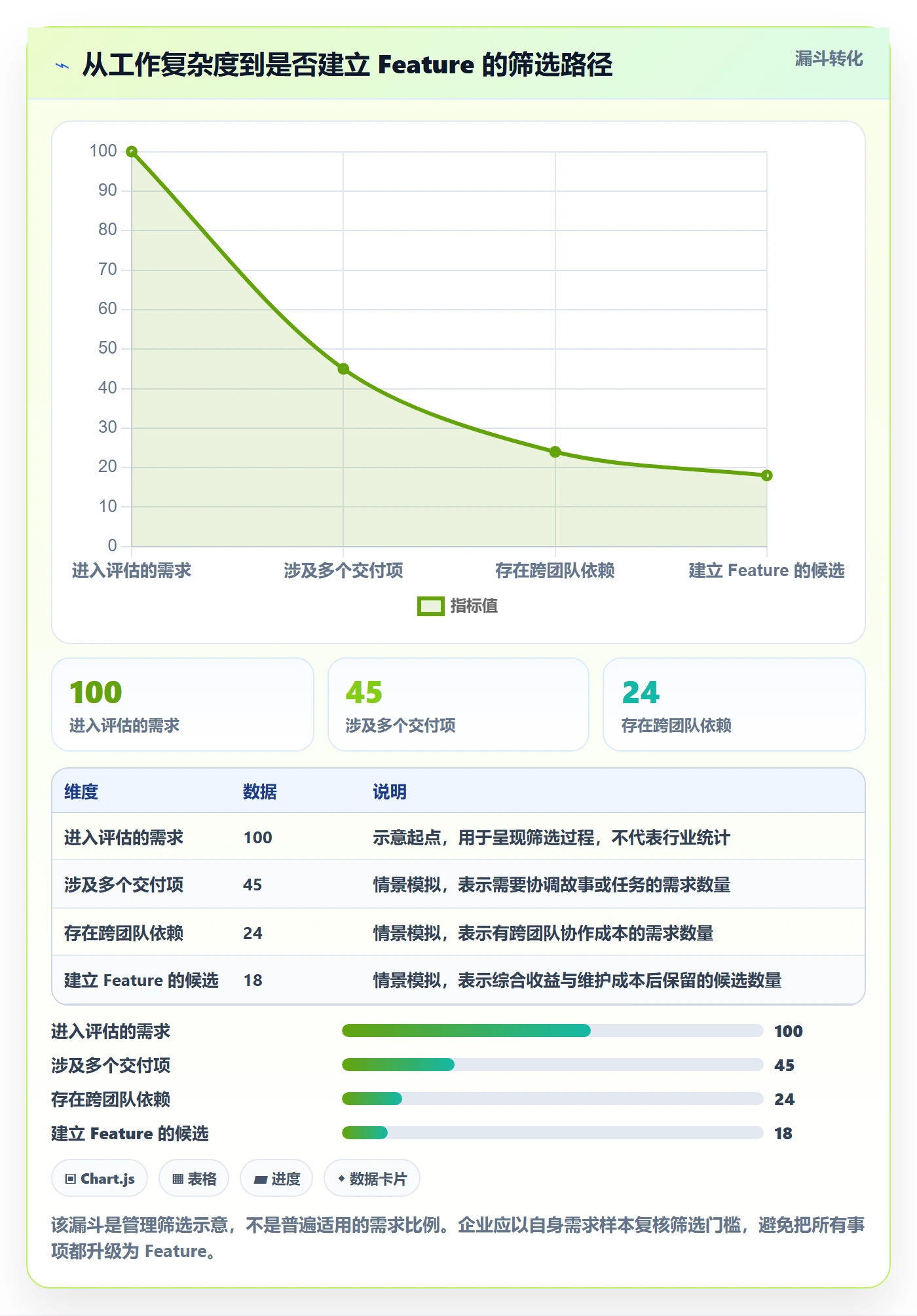Click progress value 45
Image resolution: width=917 pixels, height=1316 pixels.
click(x=784, y=1066)
